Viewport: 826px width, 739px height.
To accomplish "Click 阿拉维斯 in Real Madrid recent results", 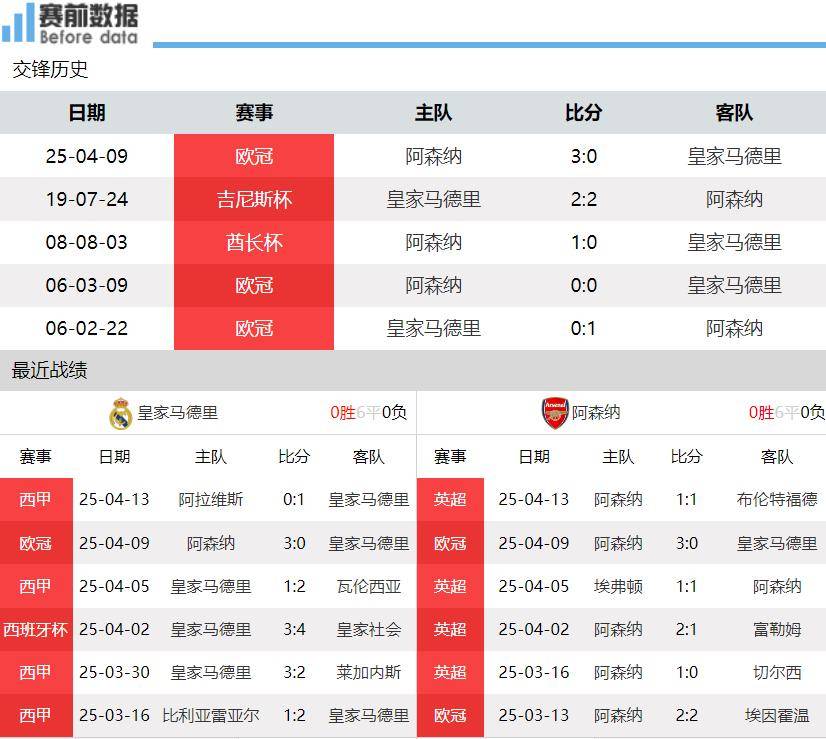I will (x=211, y=499).
